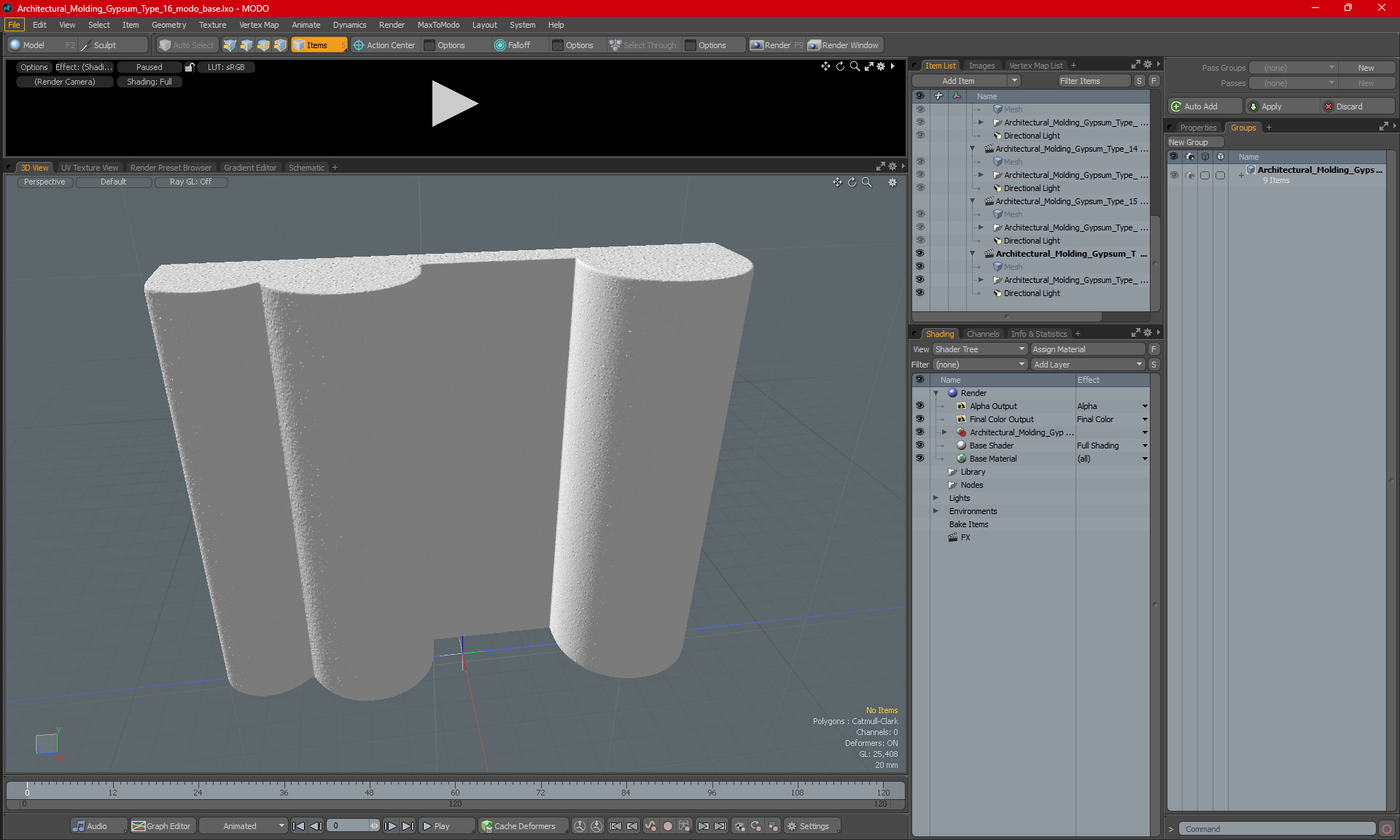The height and width of the screenshot is (840, 1400).
Task: Toggle visibility of Base Shader layer
Action: pyautogui.click(x=919, y=446)
